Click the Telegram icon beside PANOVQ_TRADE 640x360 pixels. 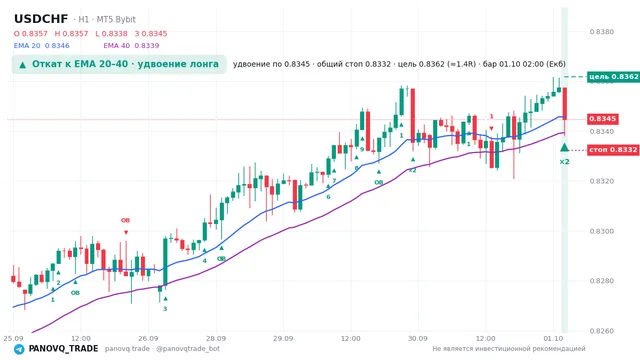click(x=19, y=349)
